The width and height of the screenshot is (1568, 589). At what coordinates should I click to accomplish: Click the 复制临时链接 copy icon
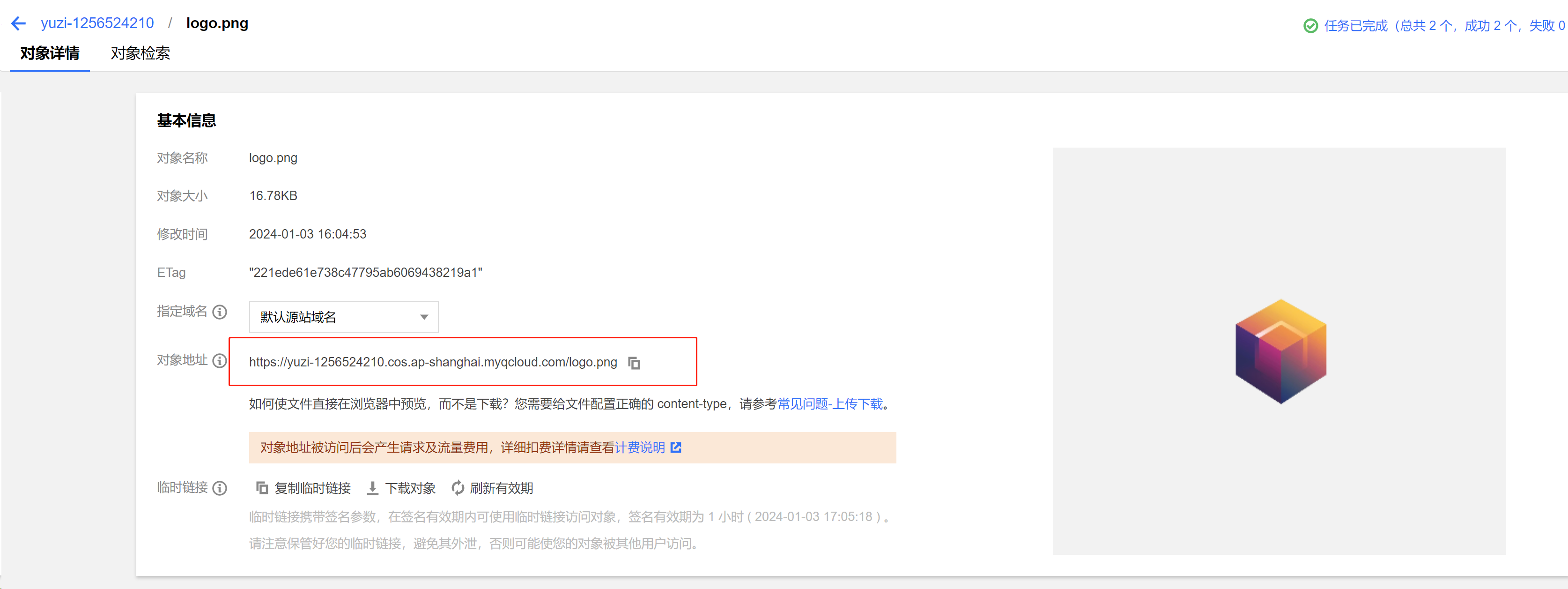point(262,488)
